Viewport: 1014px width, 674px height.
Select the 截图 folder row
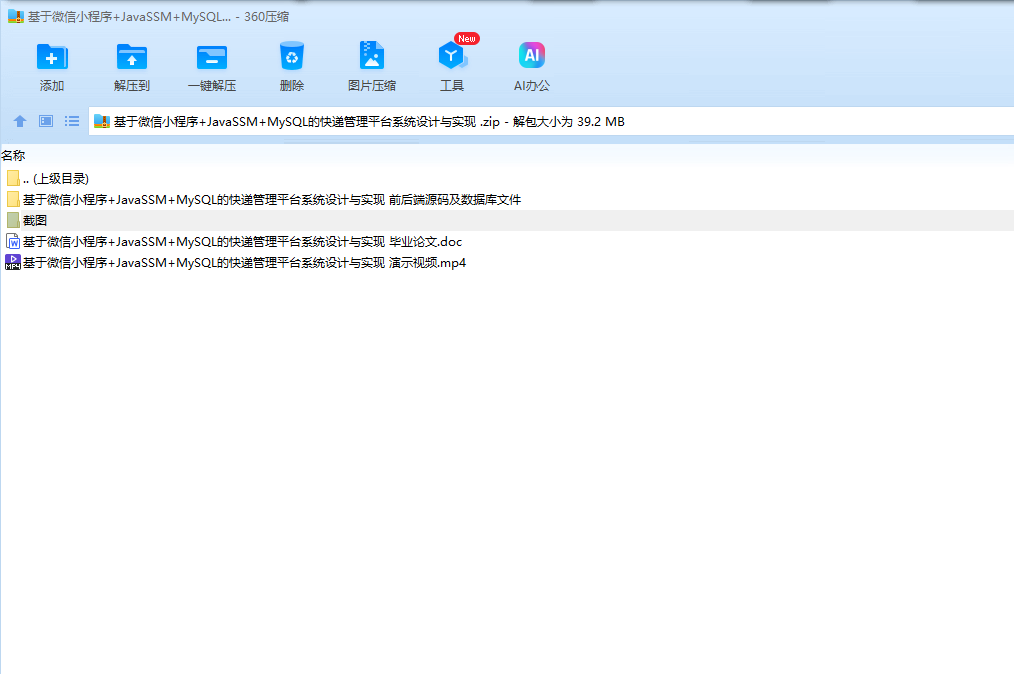coord(507,221)
